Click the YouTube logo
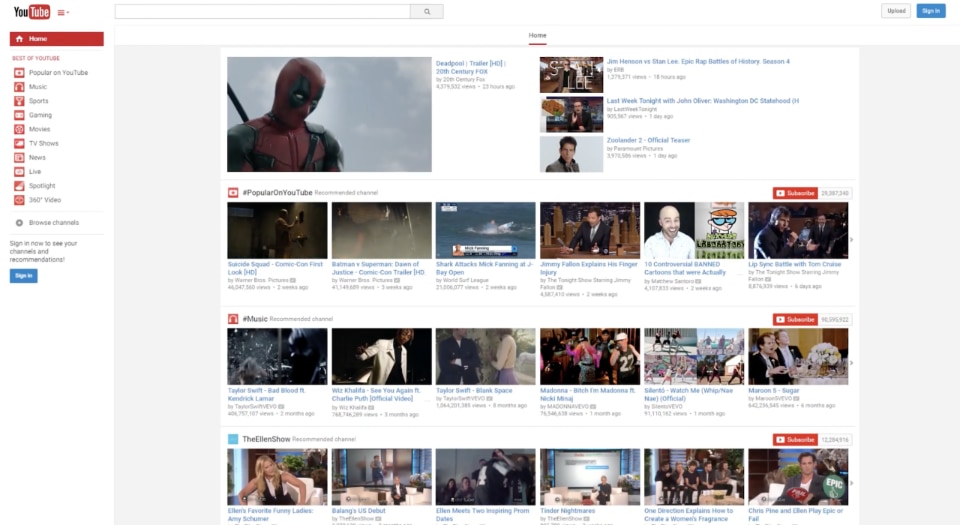 tap(31, 12)
